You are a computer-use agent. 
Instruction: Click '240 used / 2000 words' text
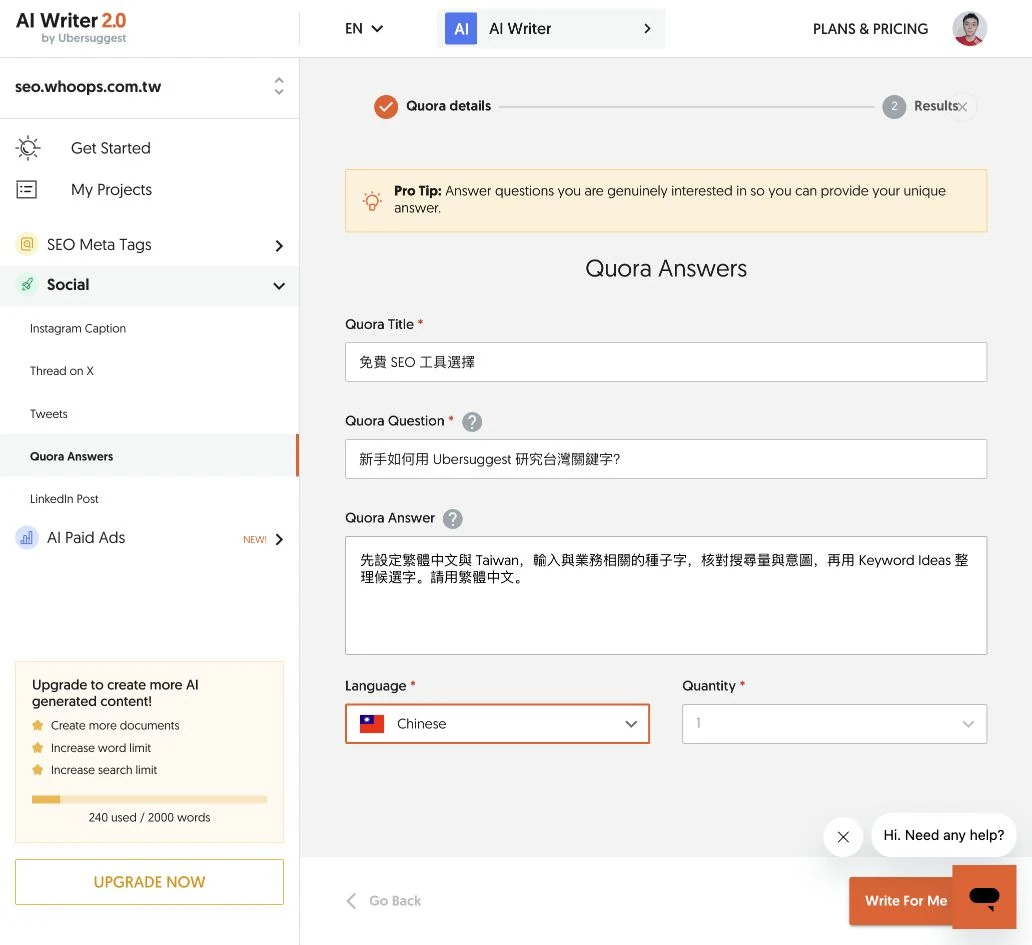(149, 817)
